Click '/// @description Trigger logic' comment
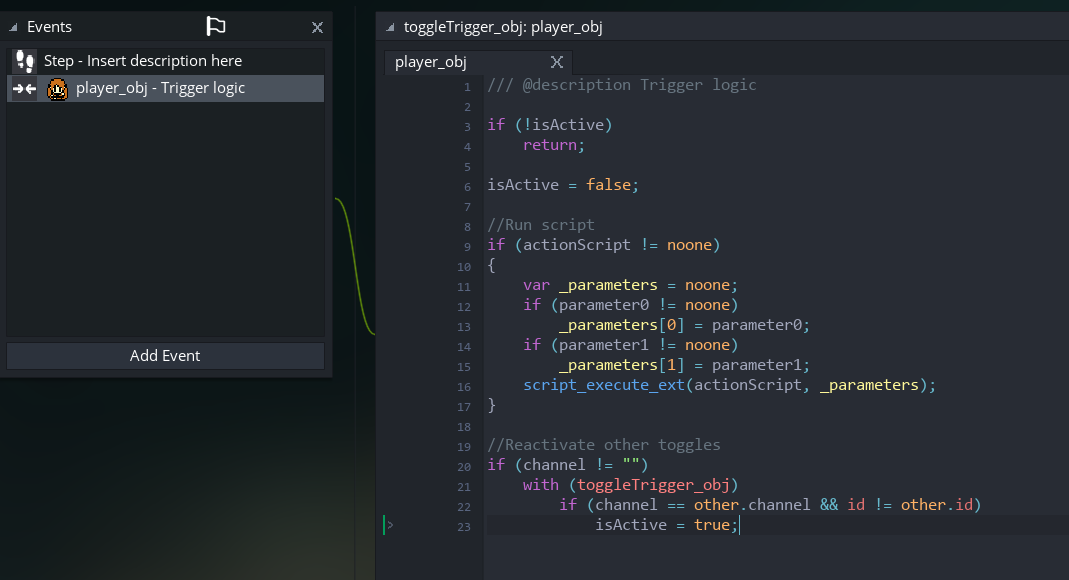The height and width of the screenshot is (580, 1069). 622,85
